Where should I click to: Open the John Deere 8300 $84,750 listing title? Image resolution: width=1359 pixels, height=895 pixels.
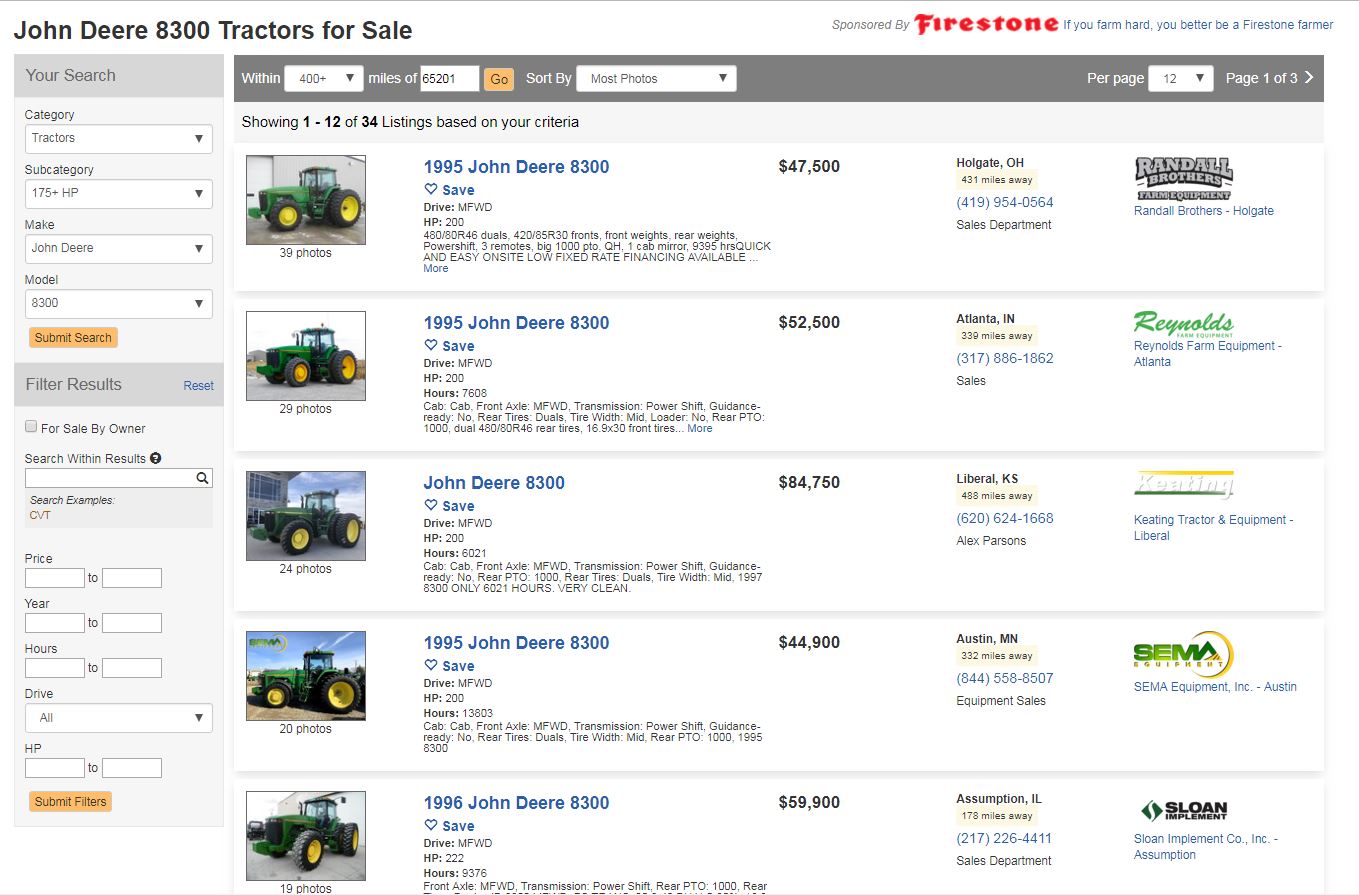pos(494,483)
